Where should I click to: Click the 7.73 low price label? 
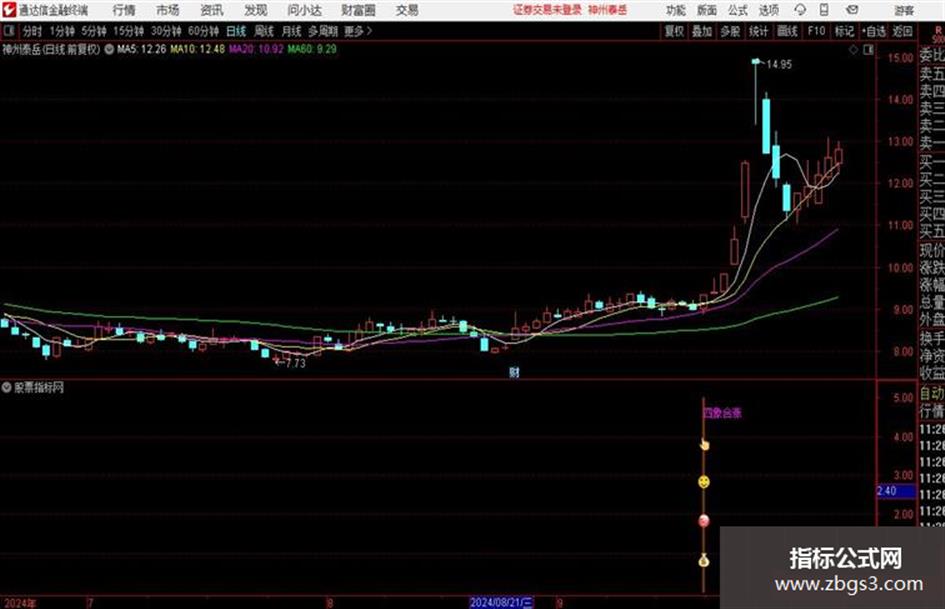(295, 364)
